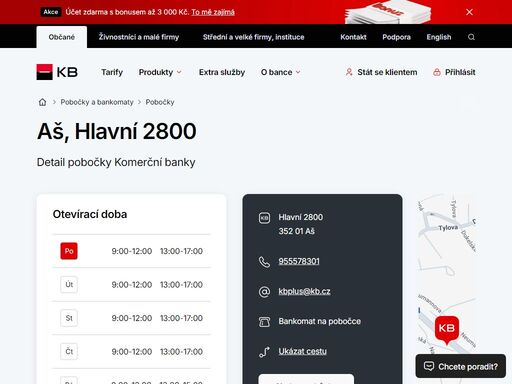This screenshot has width=512, height=384.
Task: Open the Chcete poradit? chat button
Action: pos(461,366)
